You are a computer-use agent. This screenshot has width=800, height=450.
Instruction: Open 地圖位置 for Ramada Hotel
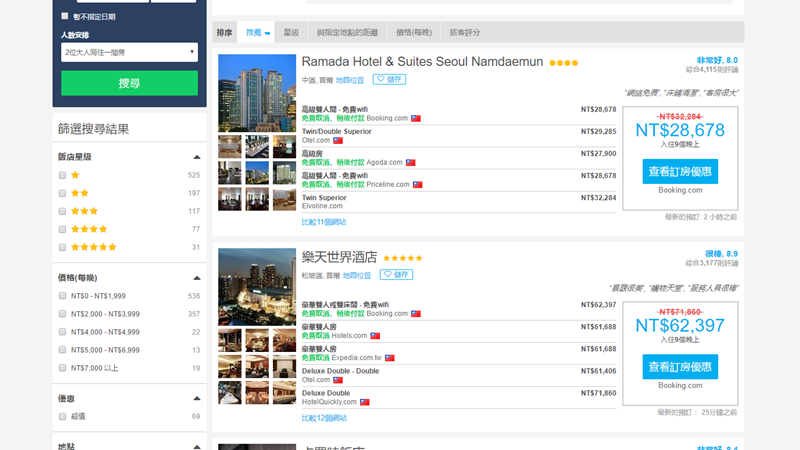coord(350,80)
